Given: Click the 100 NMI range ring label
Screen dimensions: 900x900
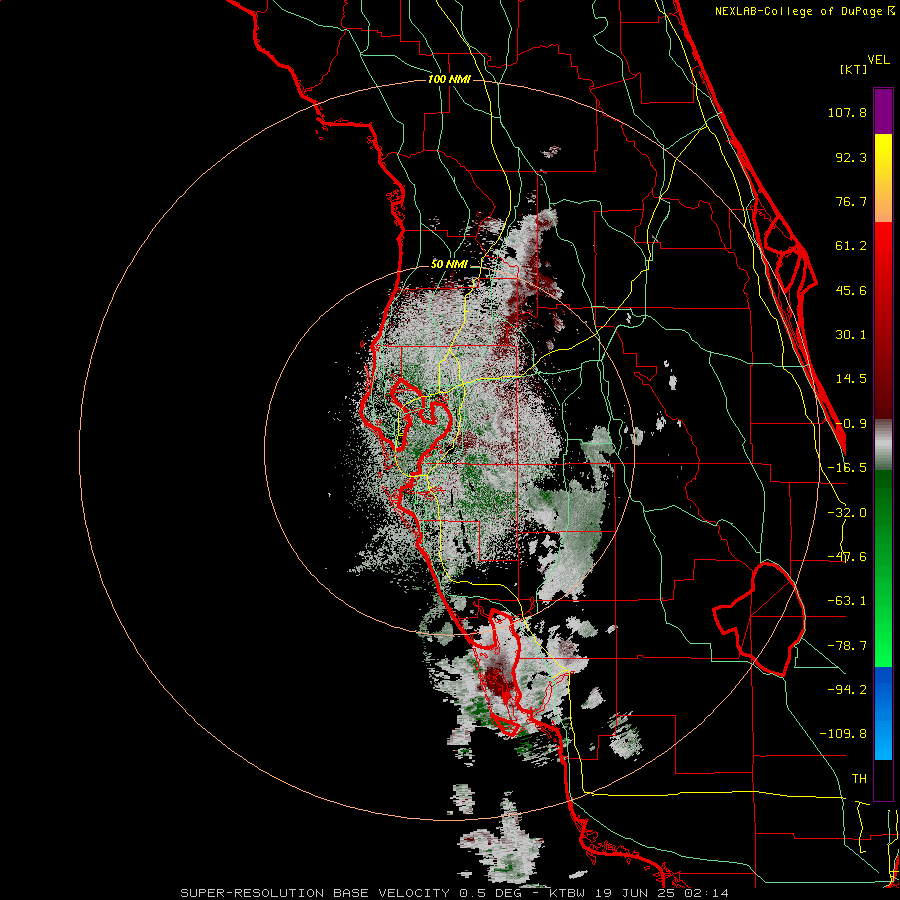Looking at the screenshot, I should pyautogui.click(x=449, y=79).
